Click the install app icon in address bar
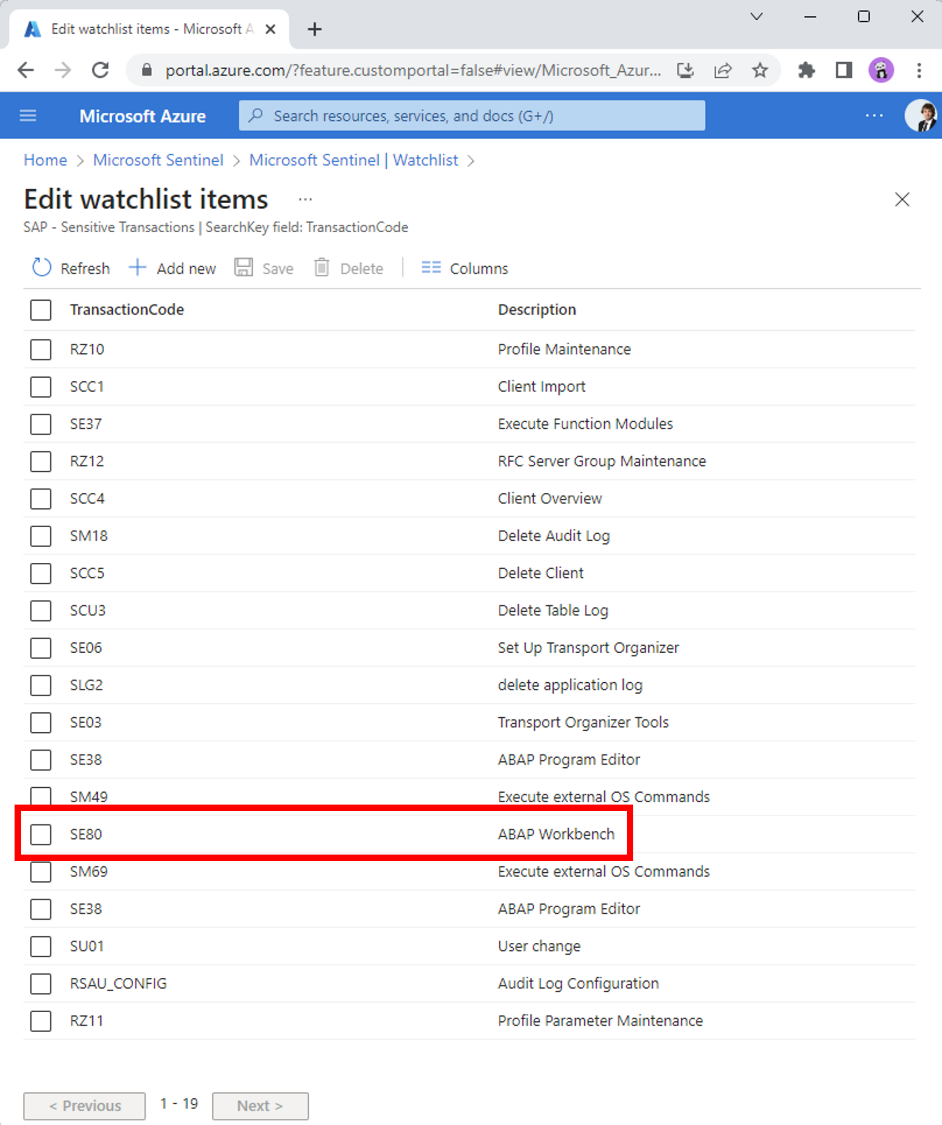Viewport: 942px width, 1125px height. click(x=685, y=70)
